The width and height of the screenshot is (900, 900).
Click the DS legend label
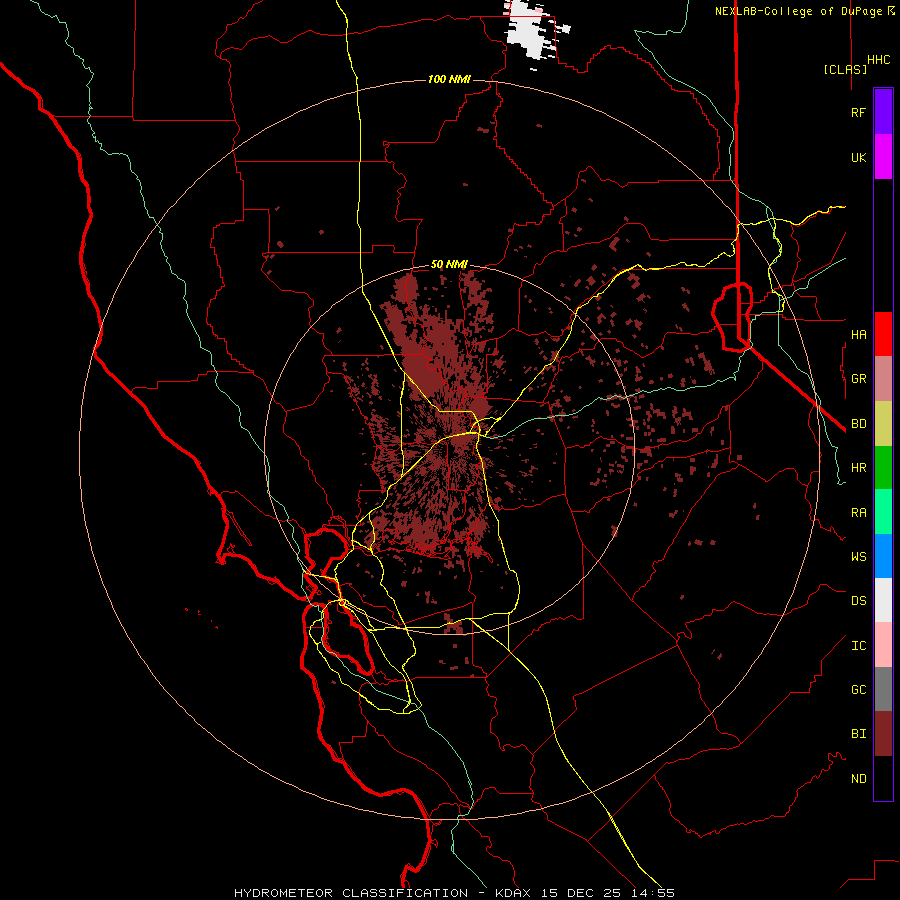coord(858,601)
